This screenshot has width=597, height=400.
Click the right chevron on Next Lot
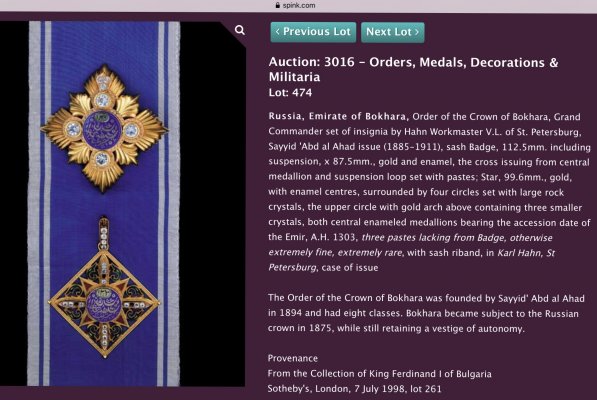(x=417, y=32)
